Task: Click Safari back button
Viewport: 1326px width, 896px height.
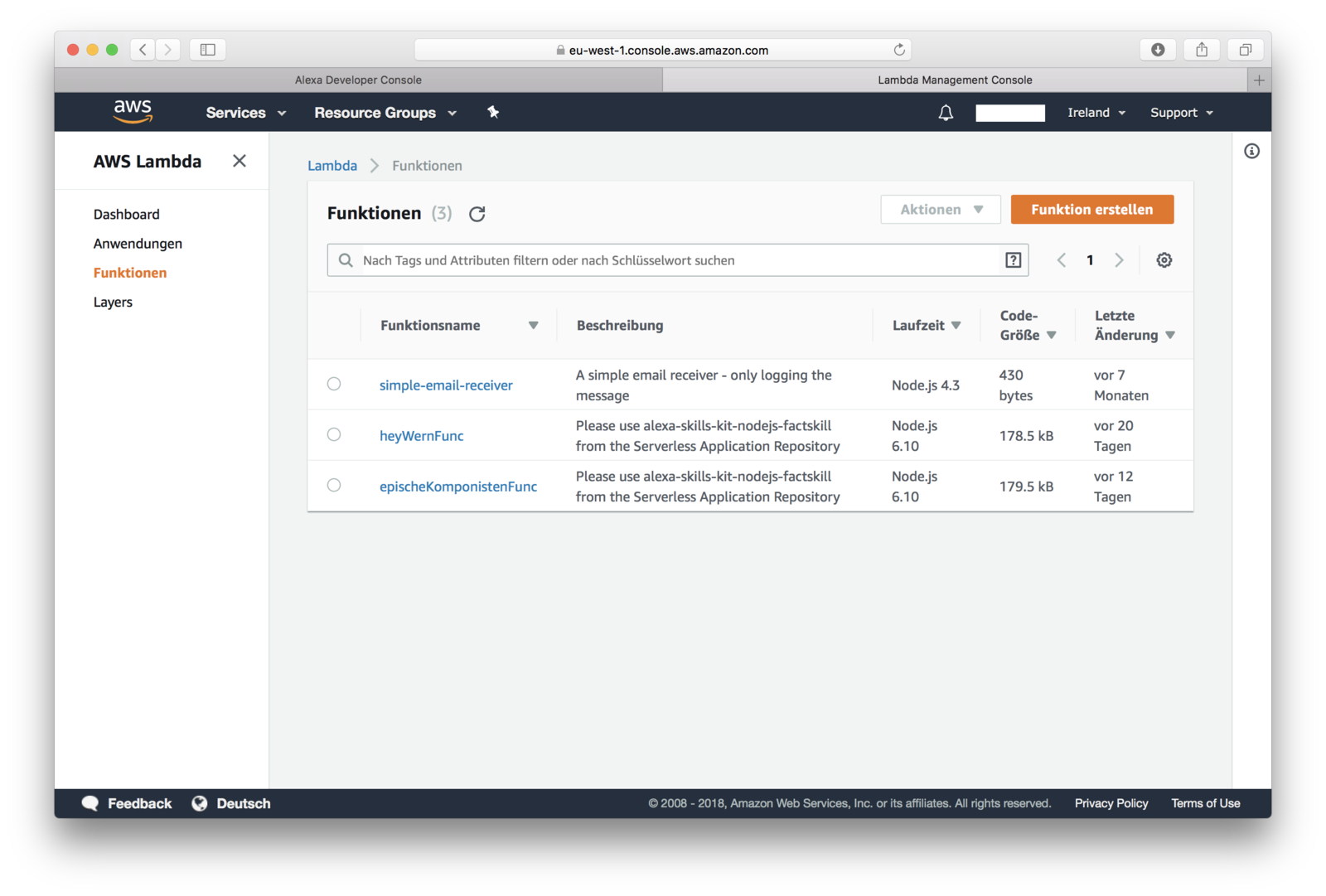Action: (143, 50)
